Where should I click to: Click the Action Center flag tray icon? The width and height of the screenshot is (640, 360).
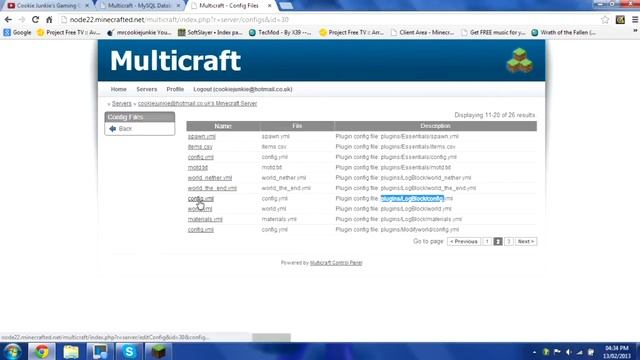point(557,352)
